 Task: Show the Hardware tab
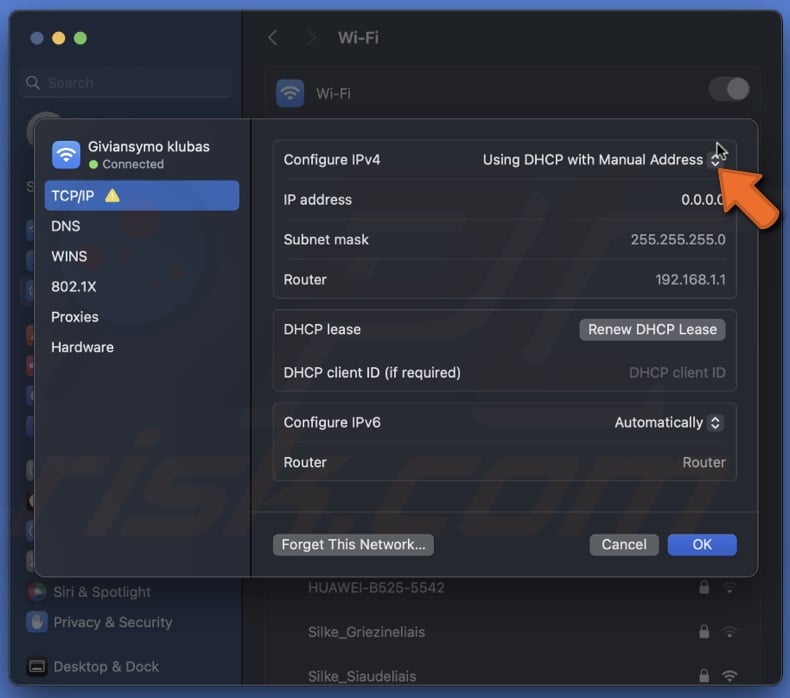(x=82, y=347)
